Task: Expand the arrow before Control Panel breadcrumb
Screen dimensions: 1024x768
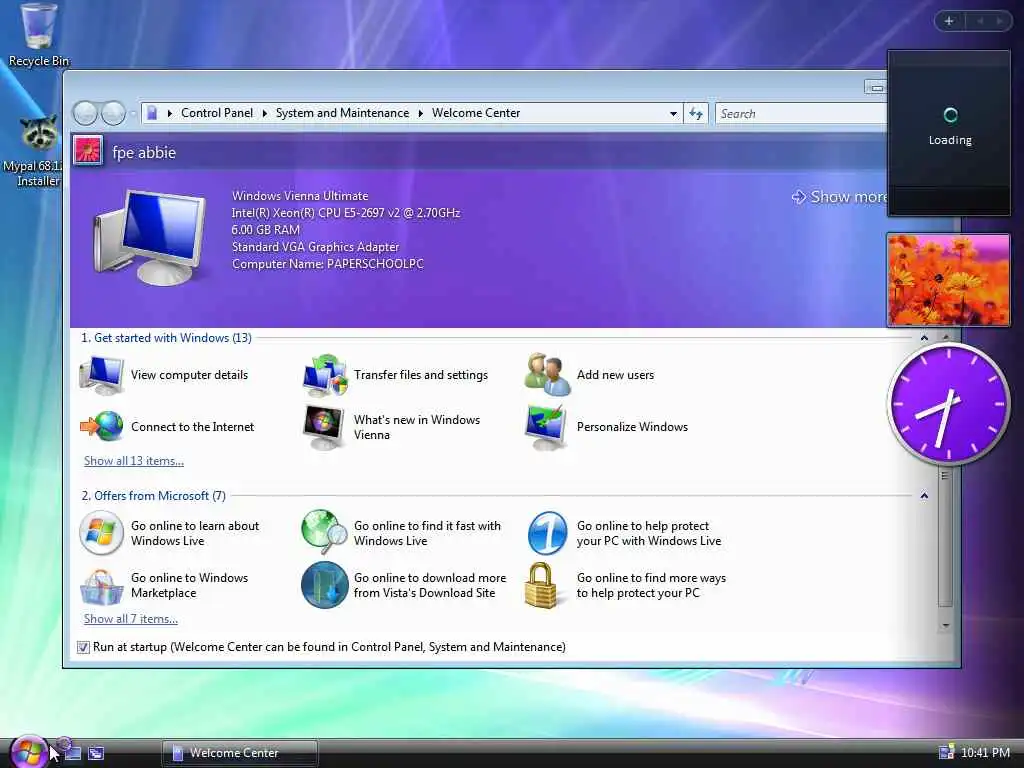Action: point(170,113)
